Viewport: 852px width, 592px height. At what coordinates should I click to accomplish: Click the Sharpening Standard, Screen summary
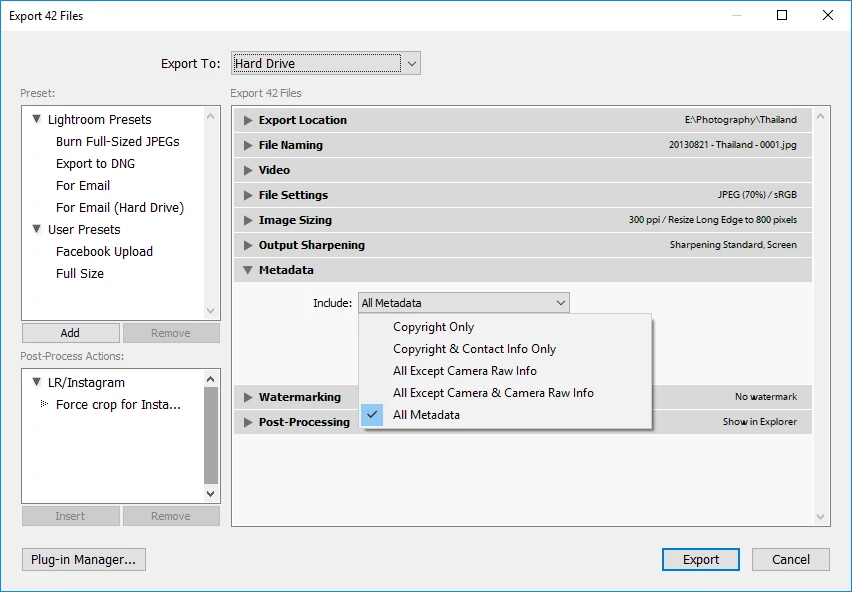(733, 244)
